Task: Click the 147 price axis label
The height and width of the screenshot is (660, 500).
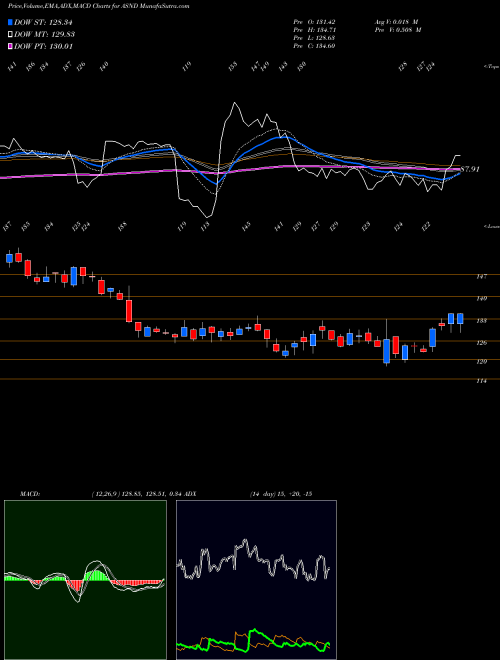Action: [482, 277]
